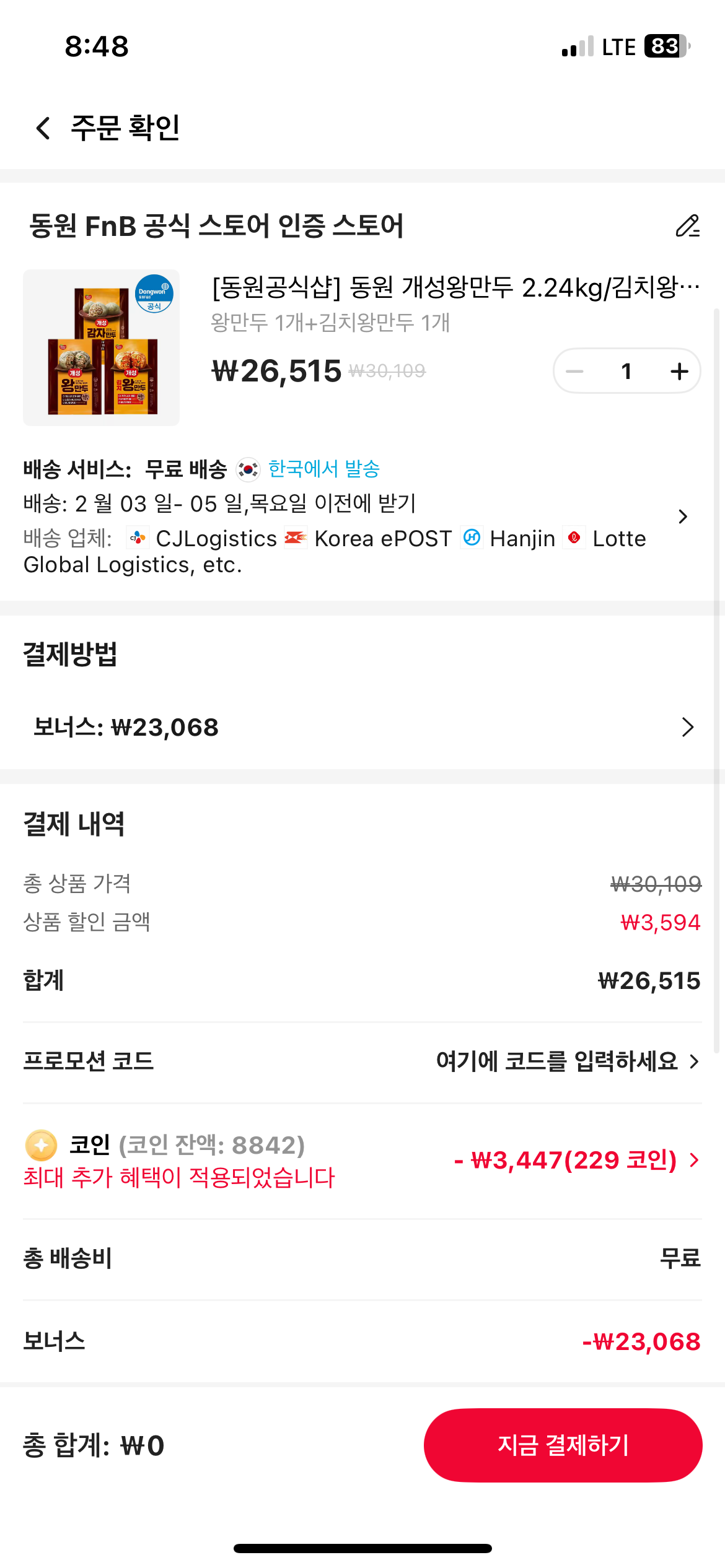The width and height of the screenshot is (725, 1568).
Task: Tap the back arrow beside 주문 확인
Action: [43, 128]
